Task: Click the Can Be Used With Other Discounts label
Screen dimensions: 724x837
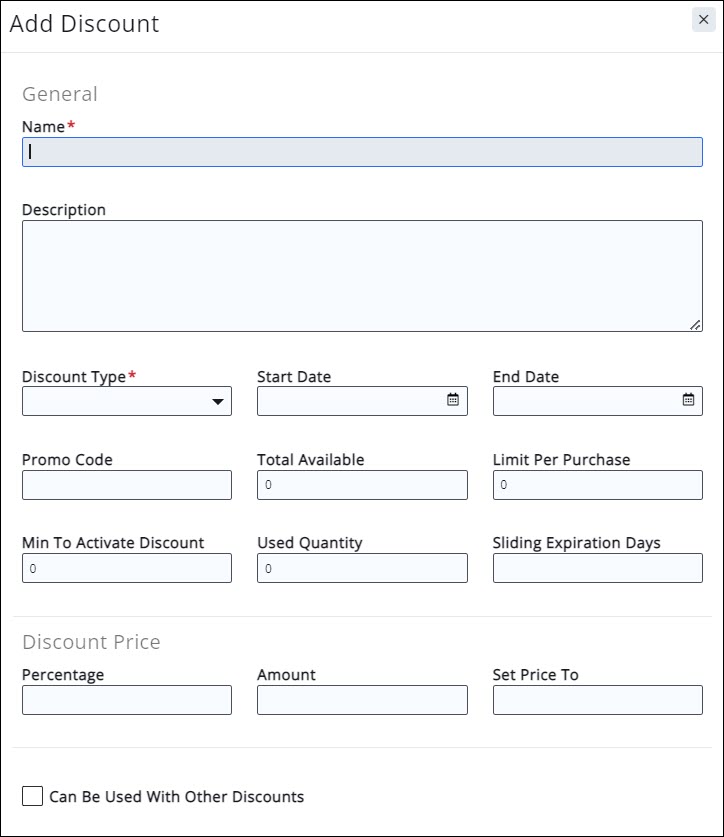Action: tap(176, 797)
